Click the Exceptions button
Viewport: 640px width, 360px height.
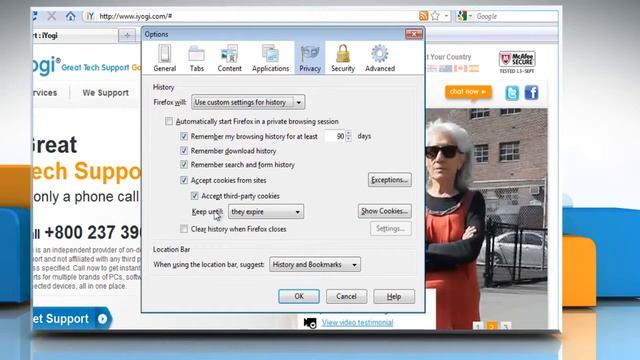tap(390, 180)
